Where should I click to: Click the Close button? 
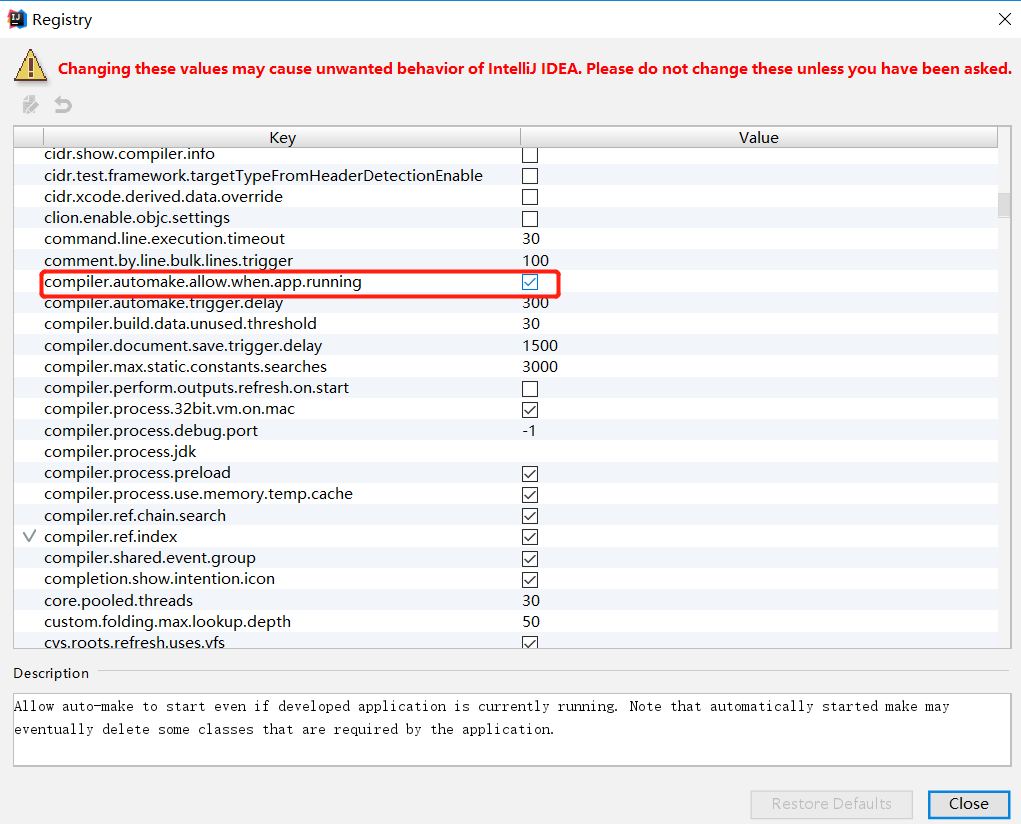point(969,804)
